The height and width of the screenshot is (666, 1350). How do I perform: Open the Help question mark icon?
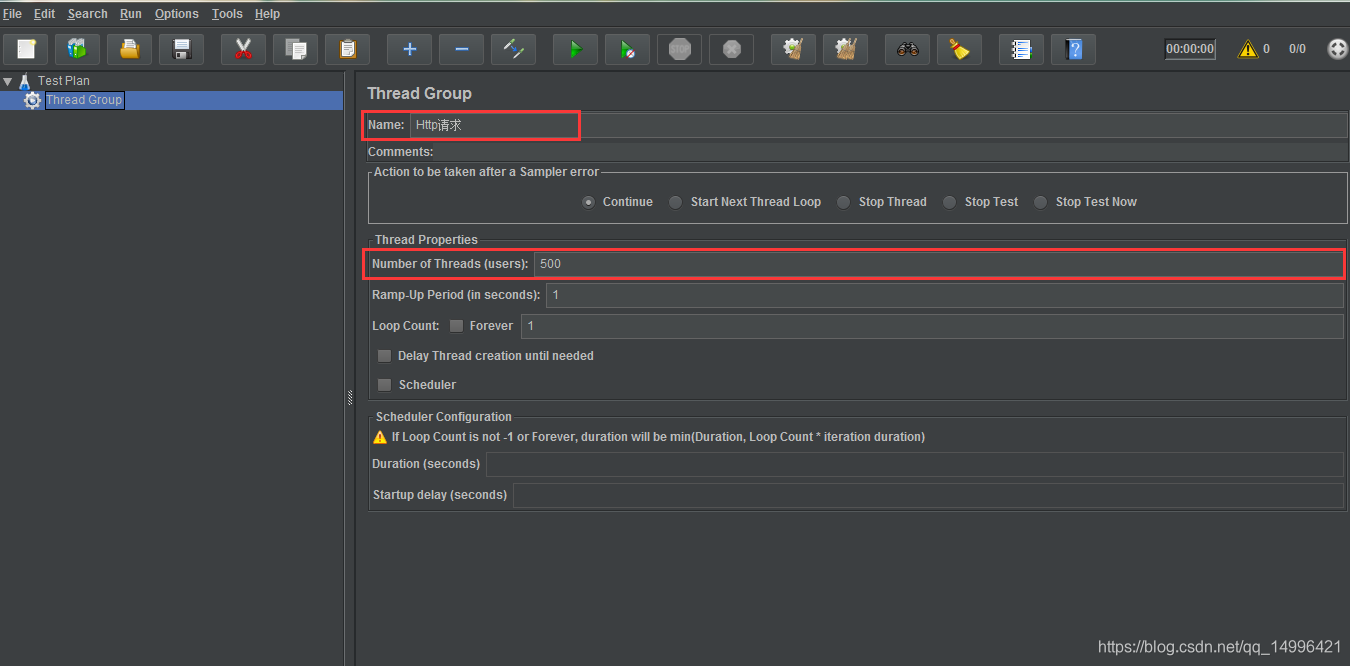coord(1073,49)
